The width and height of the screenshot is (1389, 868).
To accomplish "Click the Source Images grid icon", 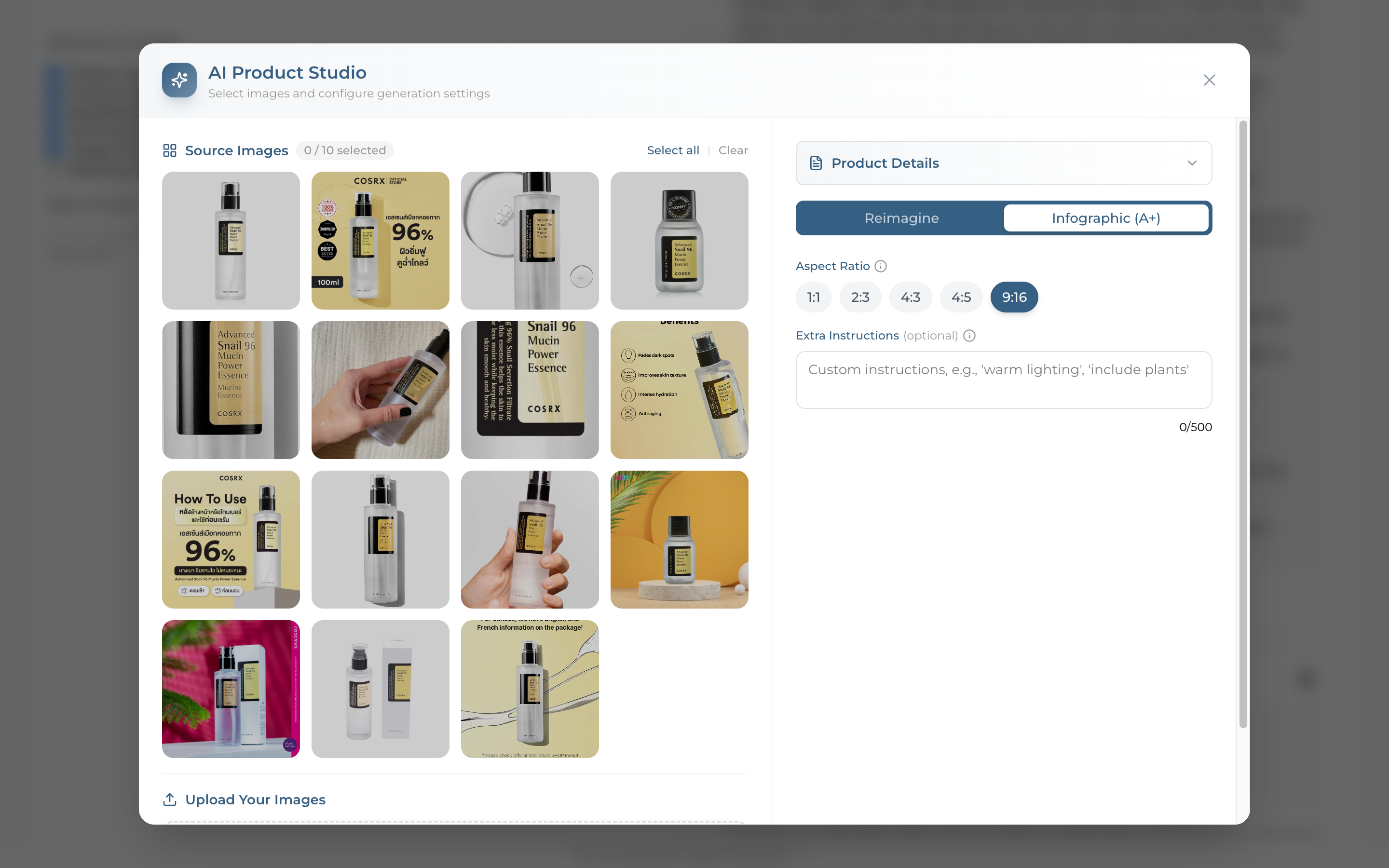I will pyautogui.click(x=169, y=150).
